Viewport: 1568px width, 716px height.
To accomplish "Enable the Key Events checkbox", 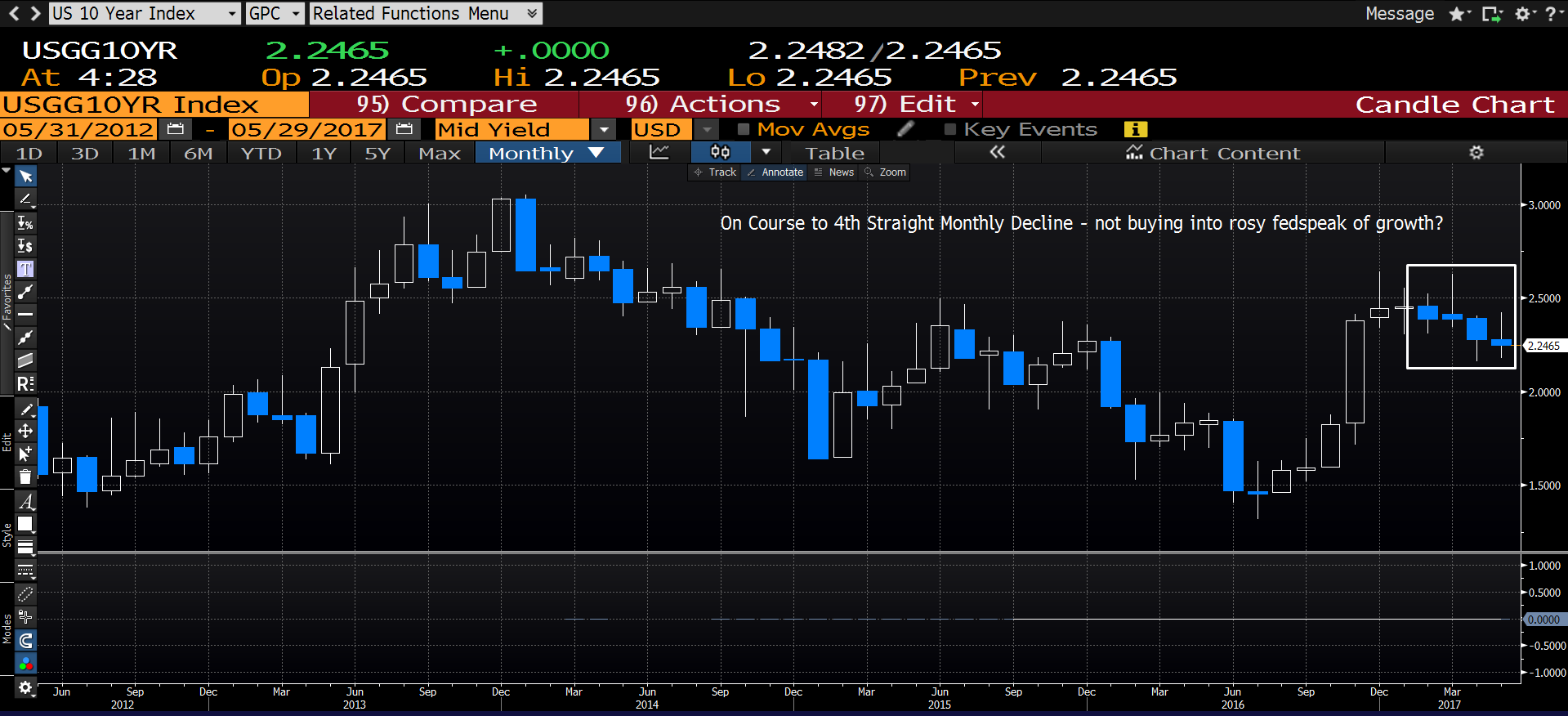I will click(950, 129).
